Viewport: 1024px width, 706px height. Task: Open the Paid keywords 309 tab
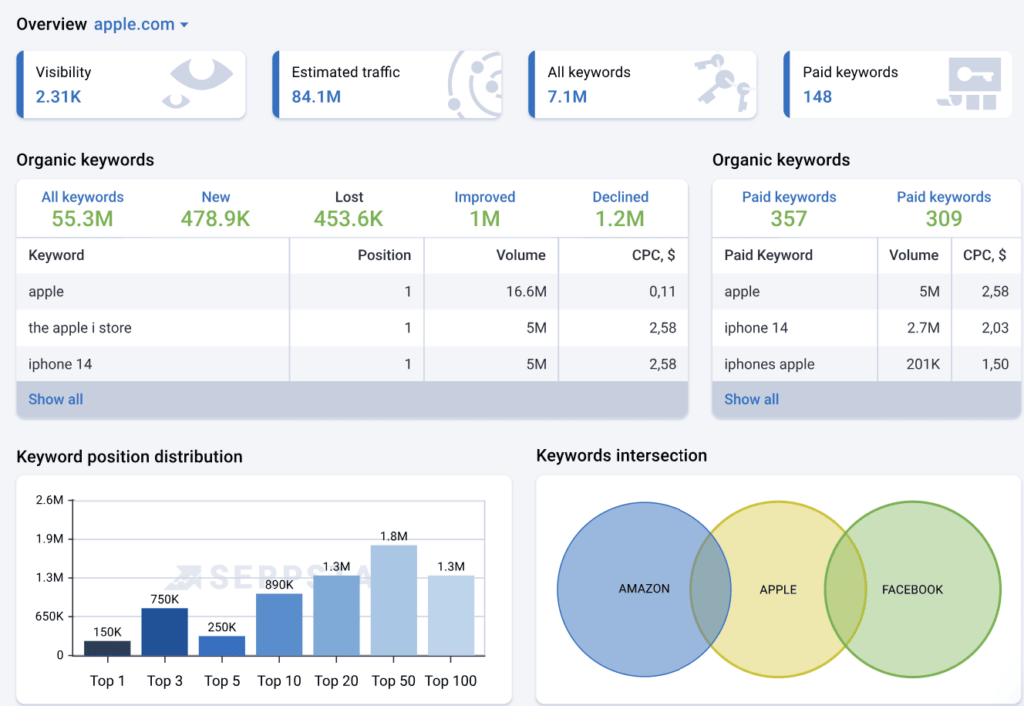coord(944,209)
